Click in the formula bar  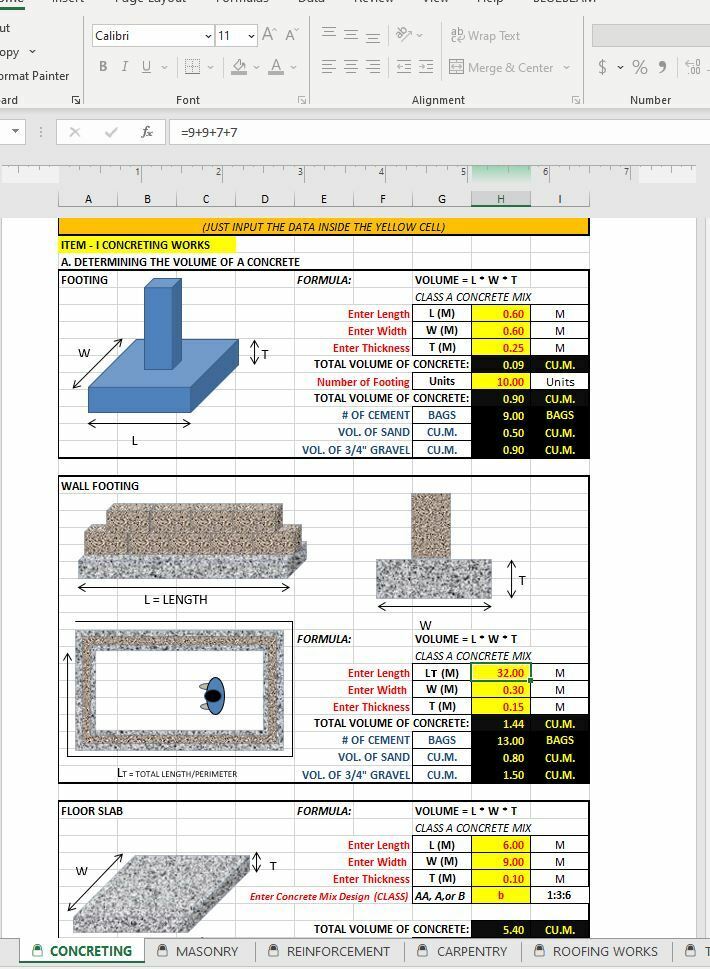point(439,132)
